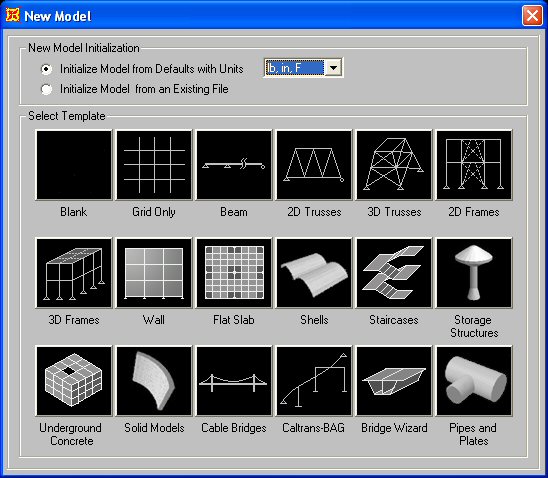The image size is (548, 478).
Task: Launch the Bridge Wizard template
Action: tap(394, 381)
